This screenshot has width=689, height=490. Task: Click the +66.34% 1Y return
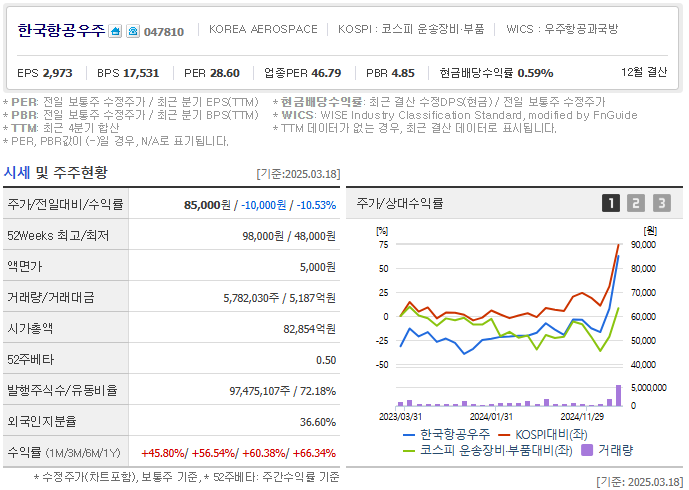(x=314, y=453)
